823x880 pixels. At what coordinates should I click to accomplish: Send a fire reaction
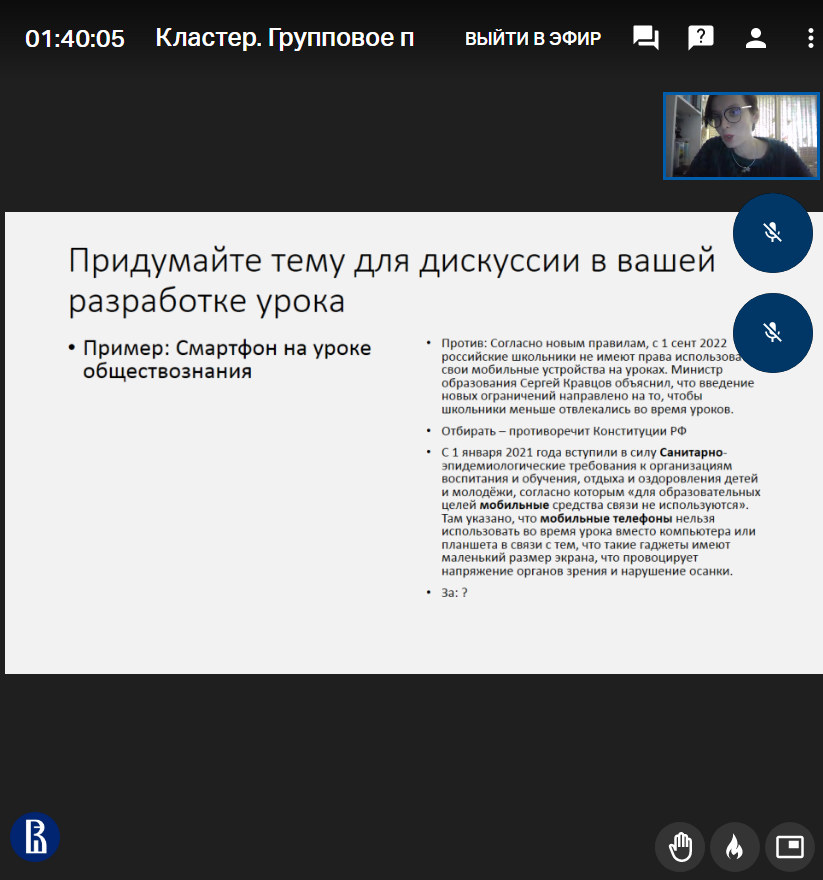coord(735,848)
